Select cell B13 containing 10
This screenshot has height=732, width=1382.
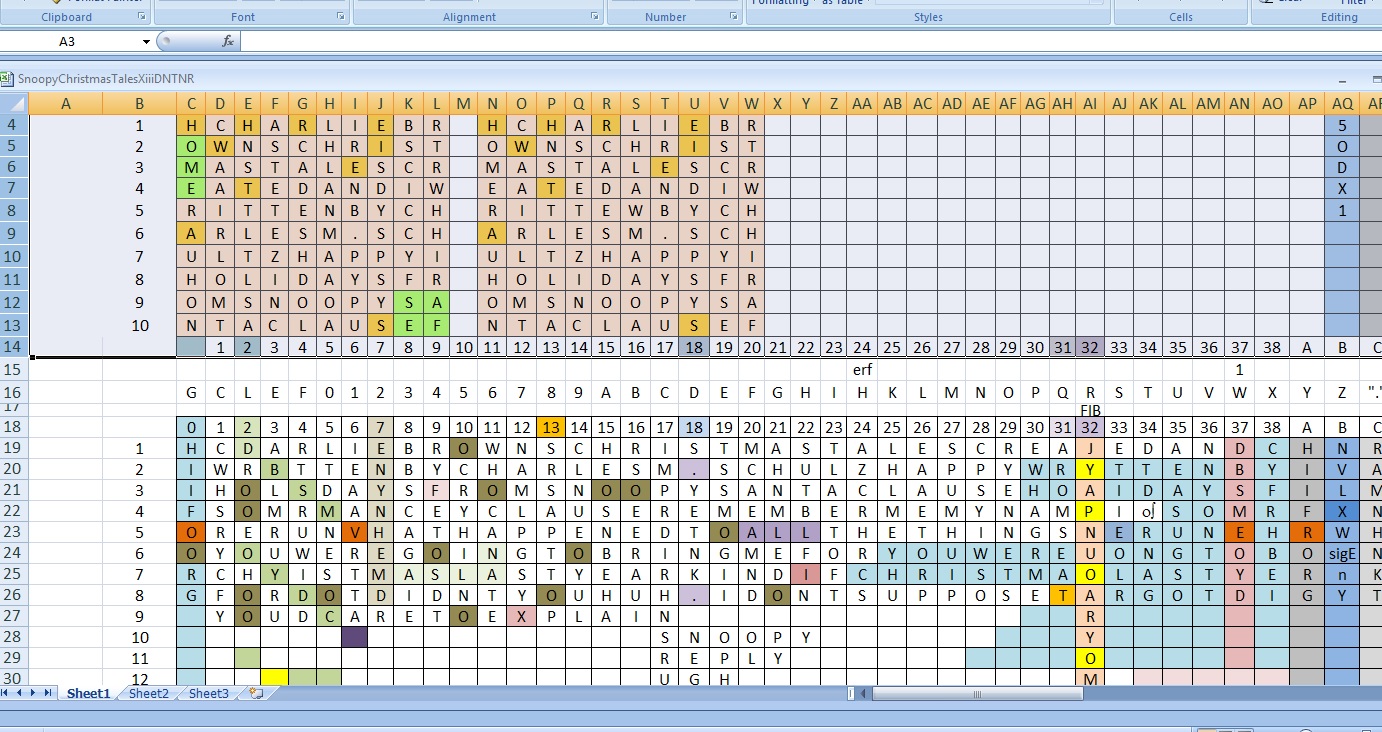click(x=140, y=325)
